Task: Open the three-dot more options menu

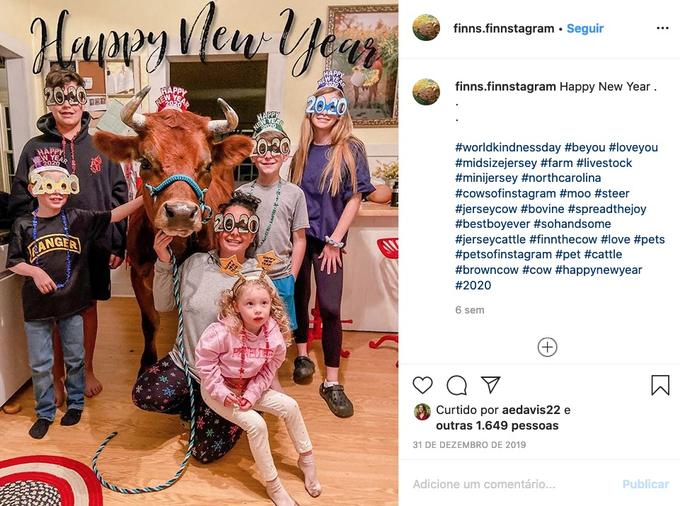Action: pyautogui.click(x=663, y=28)
